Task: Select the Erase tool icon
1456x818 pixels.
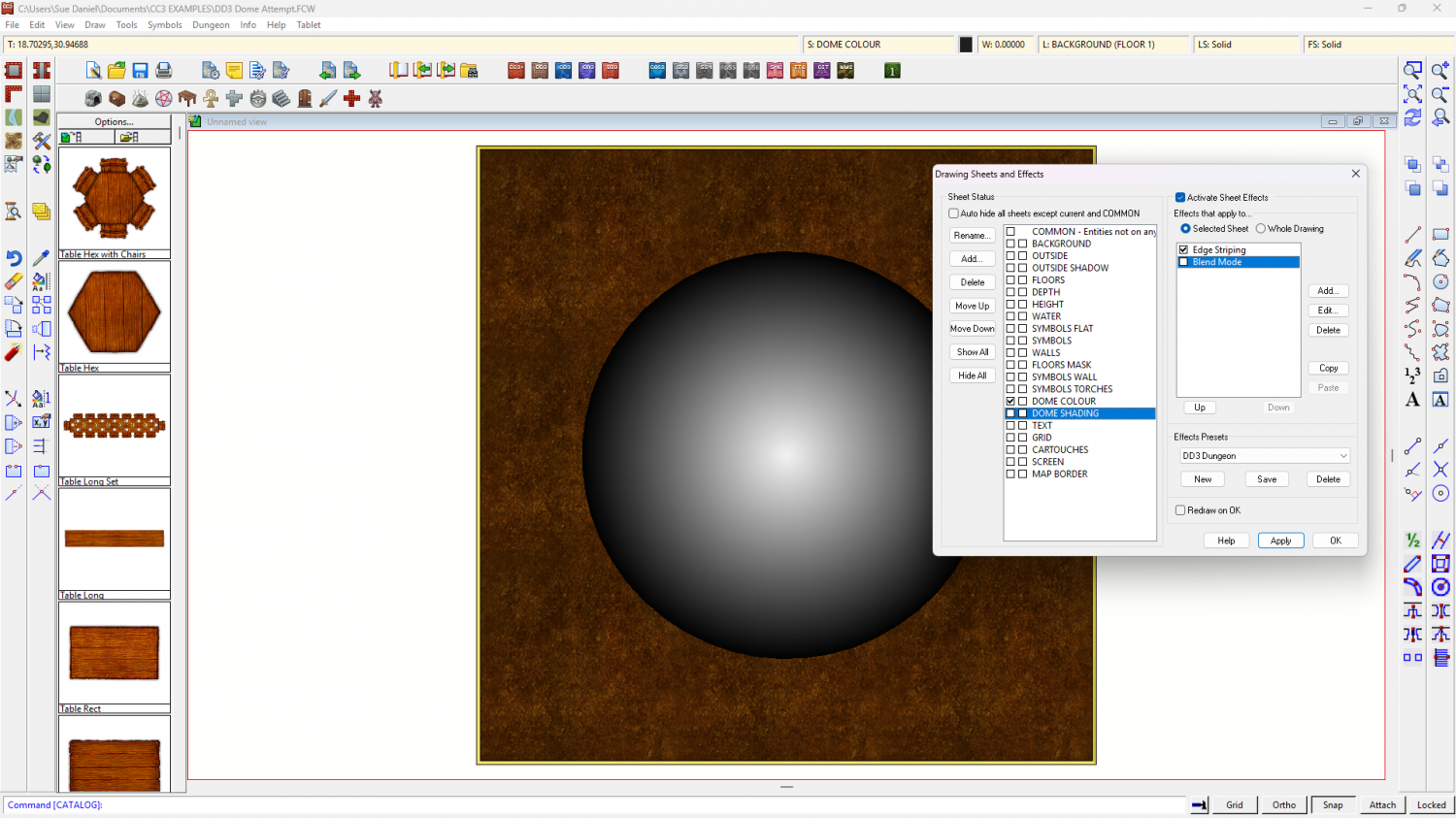Action: tap(14, 281)
